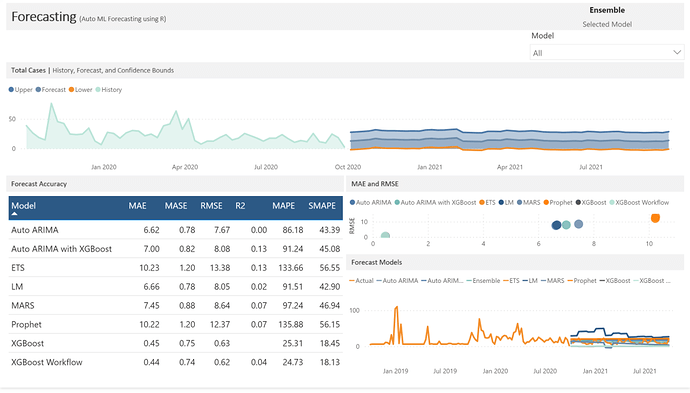Select the XGBoost Workflow row name
Viewport: 690px width, 393px height.
(x=47, y=363)
